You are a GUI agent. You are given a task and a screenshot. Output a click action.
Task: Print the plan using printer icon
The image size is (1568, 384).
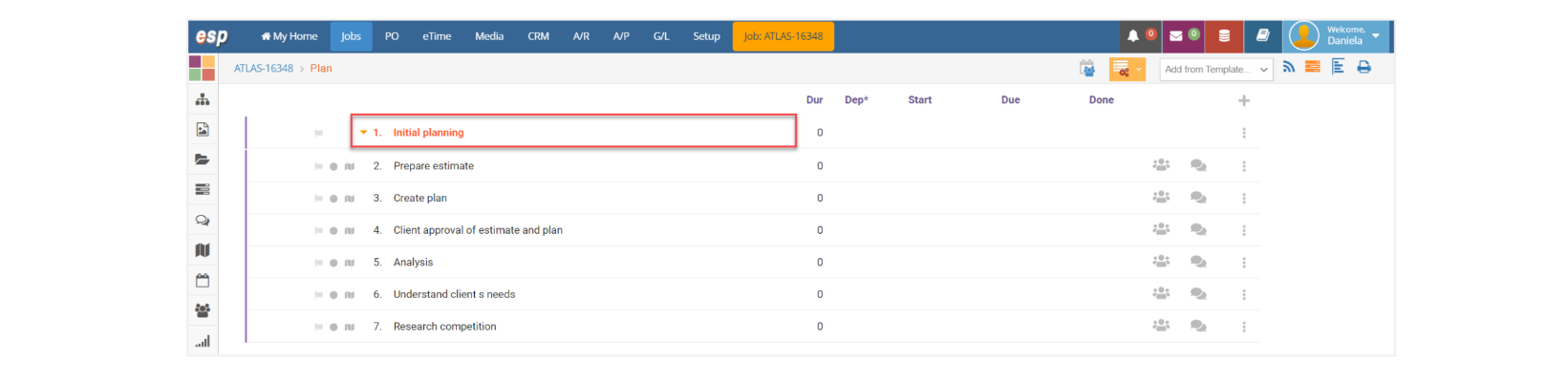(x=1364, y=67)
